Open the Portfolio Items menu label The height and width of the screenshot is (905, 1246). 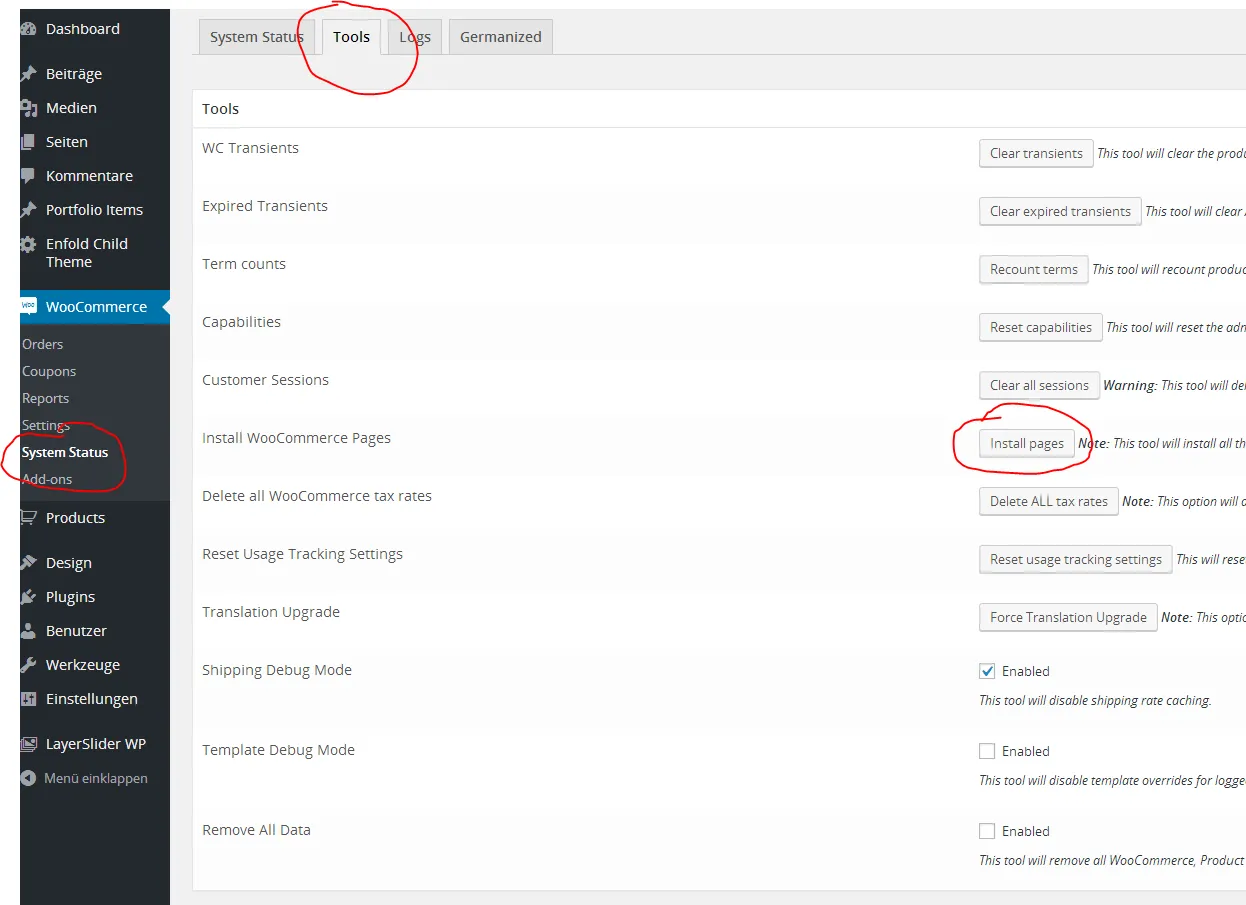(x=94, y=210)
